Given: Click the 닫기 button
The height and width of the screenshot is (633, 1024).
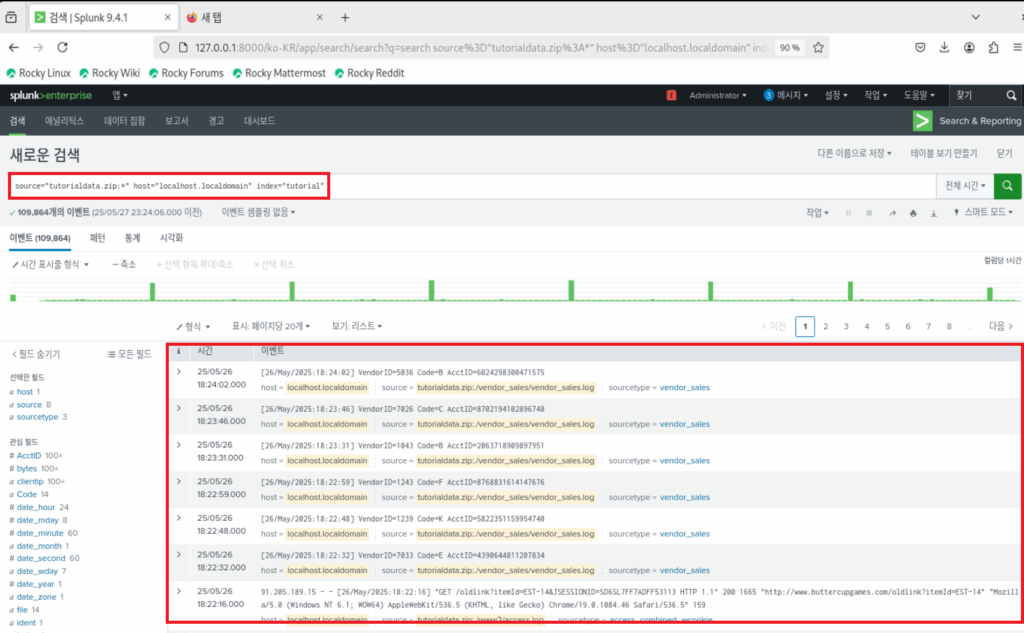Looking at the screenshot, I should click(x=1004, y=154).
